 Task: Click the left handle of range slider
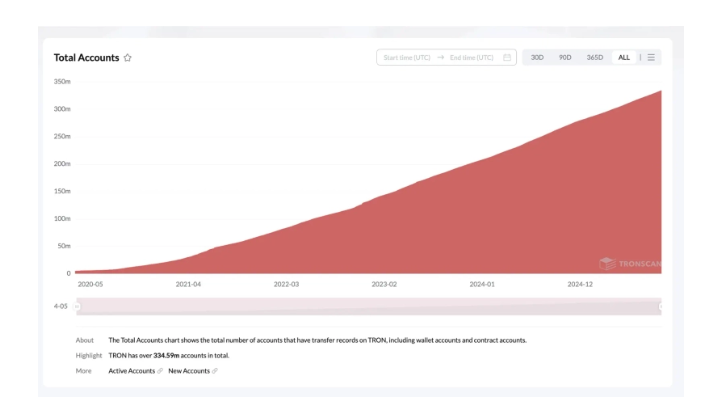point(77,306)
